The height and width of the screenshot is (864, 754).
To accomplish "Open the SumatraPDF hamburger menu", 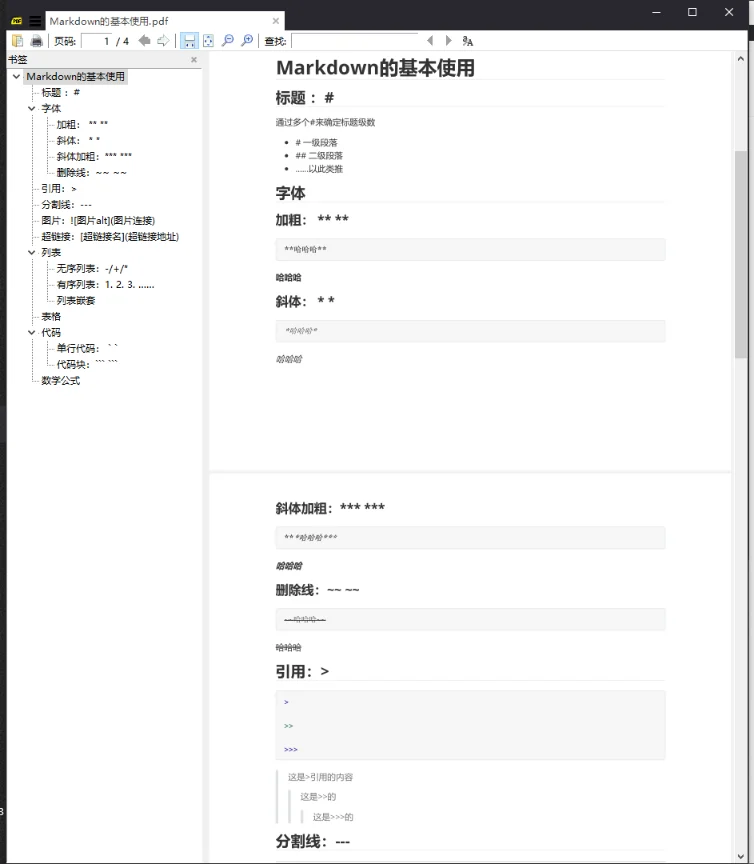I will (x=35, y=21).
